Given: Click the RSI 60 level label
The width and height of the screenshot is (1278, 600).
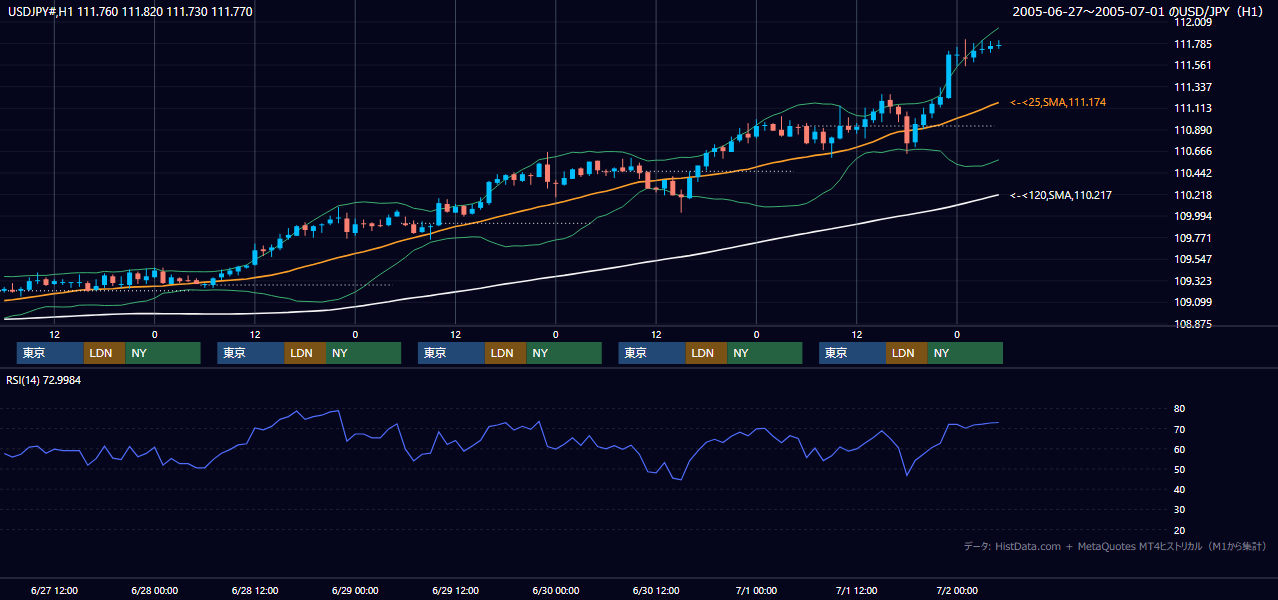Looking at the screenshot, I should [x=1180, y=449].
